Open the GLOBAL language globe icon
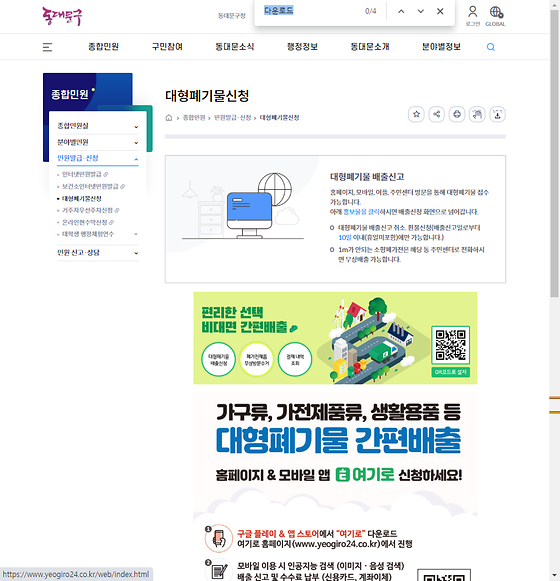This screenshot has height=581, width=560. point(496,15)
